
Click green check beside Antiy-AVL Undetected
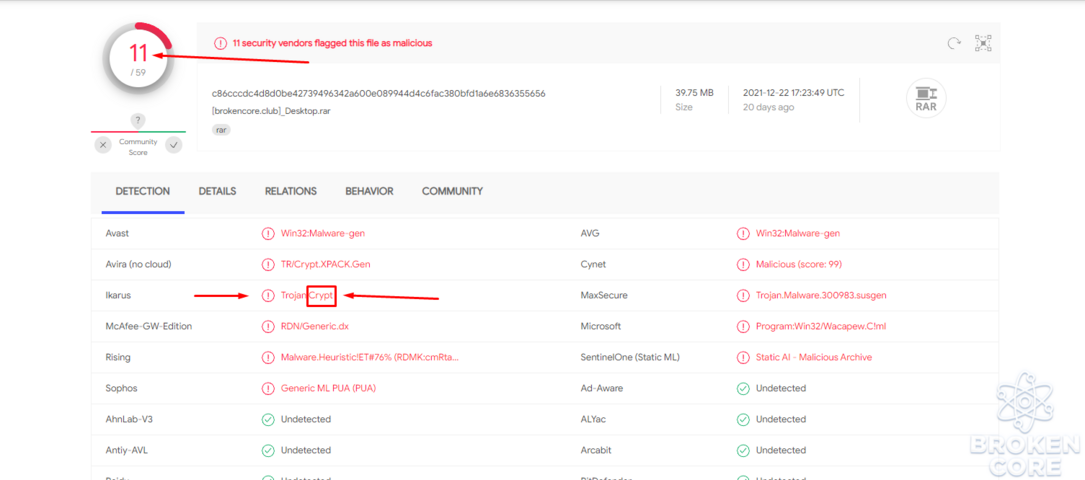(268, 451)
